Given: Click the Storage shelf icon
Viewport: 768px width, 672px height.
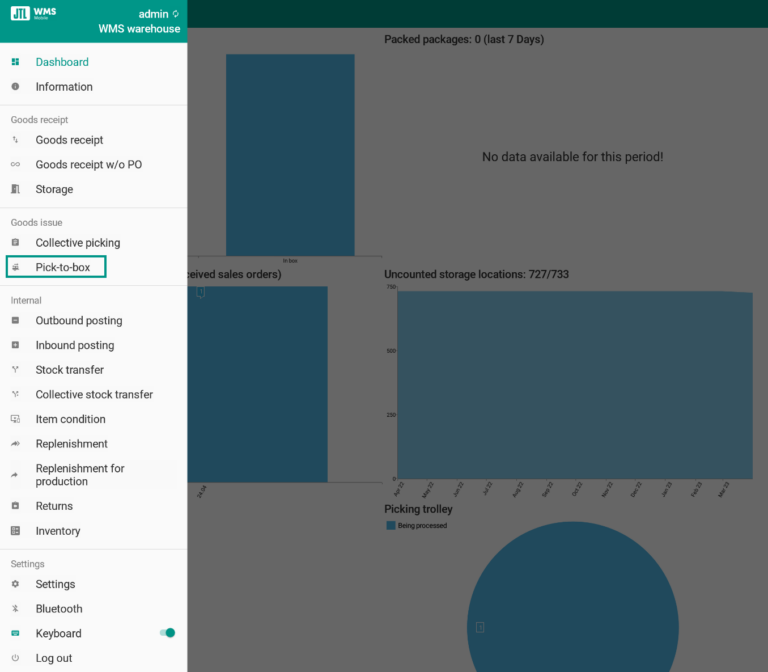Looking at the screenshot, I should click(x=15, y=189).
